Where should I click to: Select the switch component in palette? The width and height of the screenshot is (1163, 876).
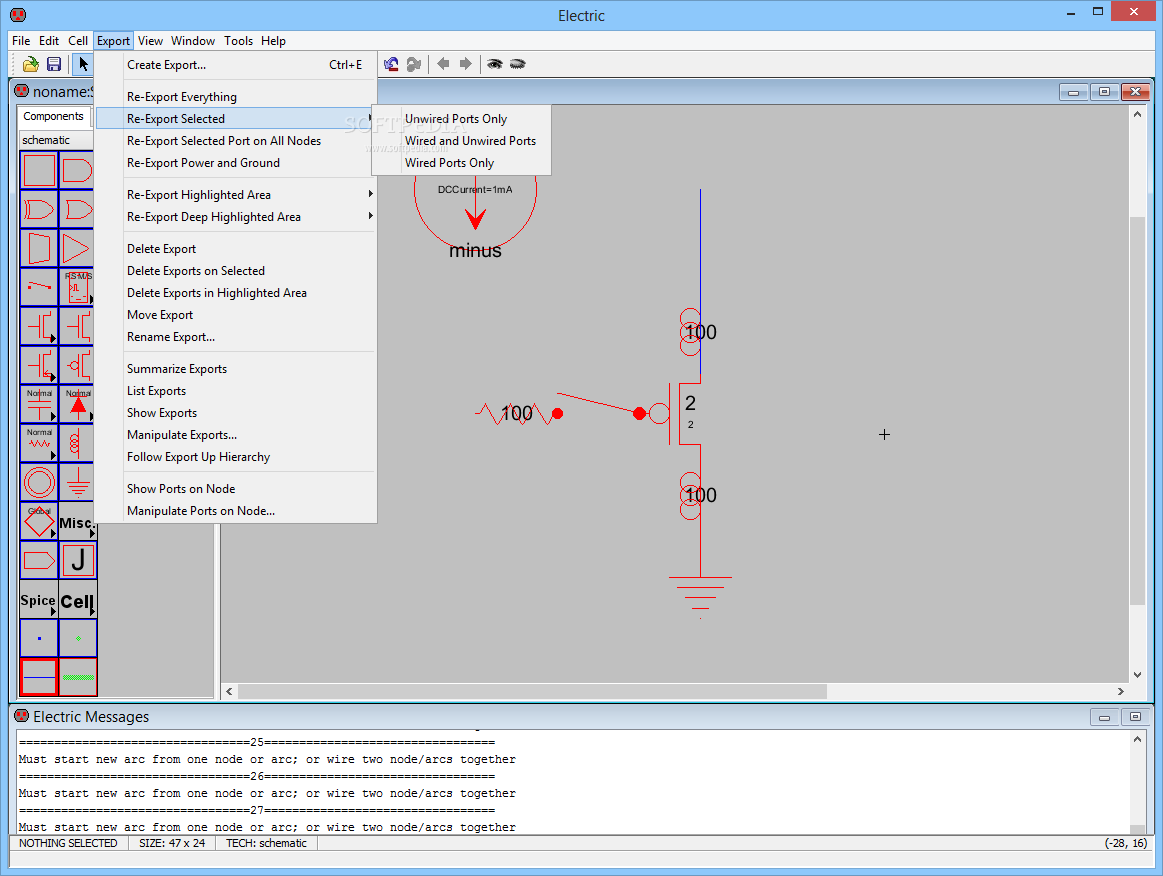pos(39,288)
